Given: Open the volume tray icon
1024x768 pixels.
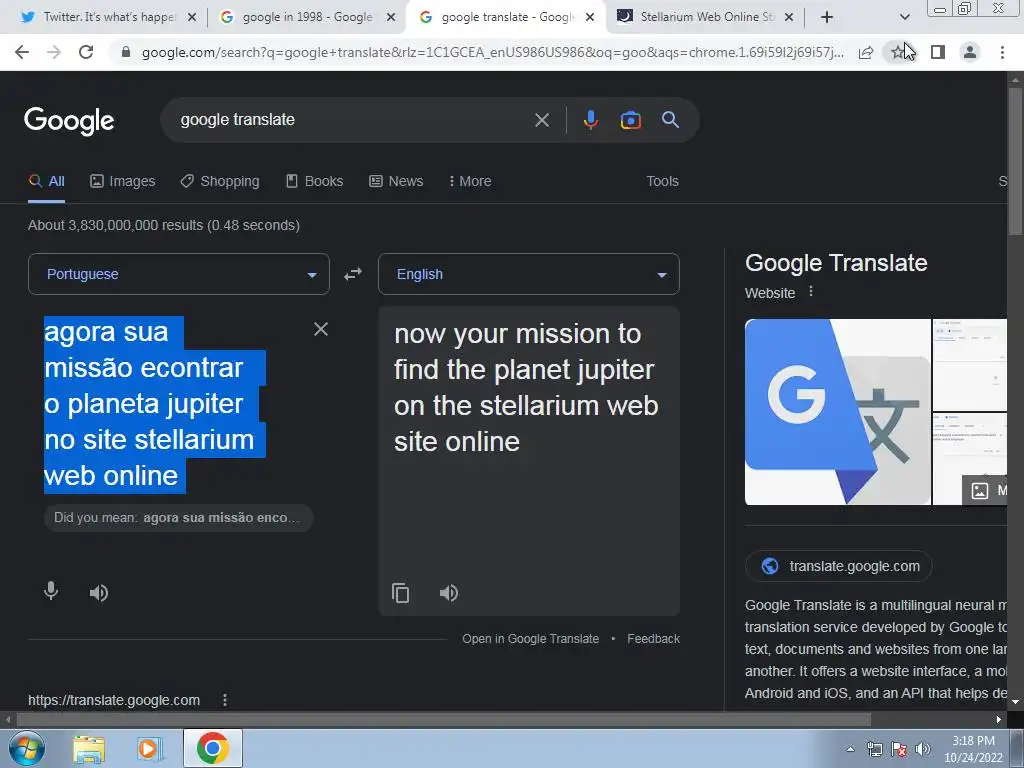Looking at the screenshot, I should pos(923,749).
